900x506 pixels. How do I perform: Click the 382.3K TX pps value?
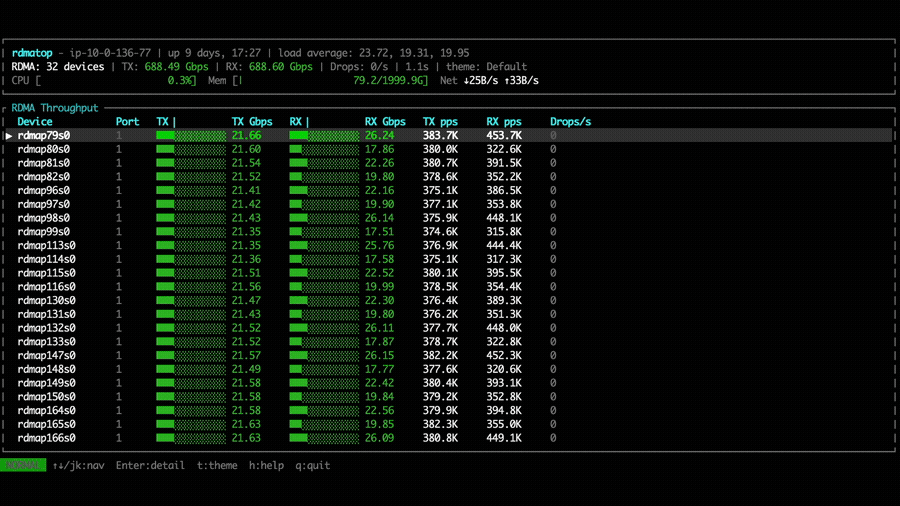coord(440,425)
